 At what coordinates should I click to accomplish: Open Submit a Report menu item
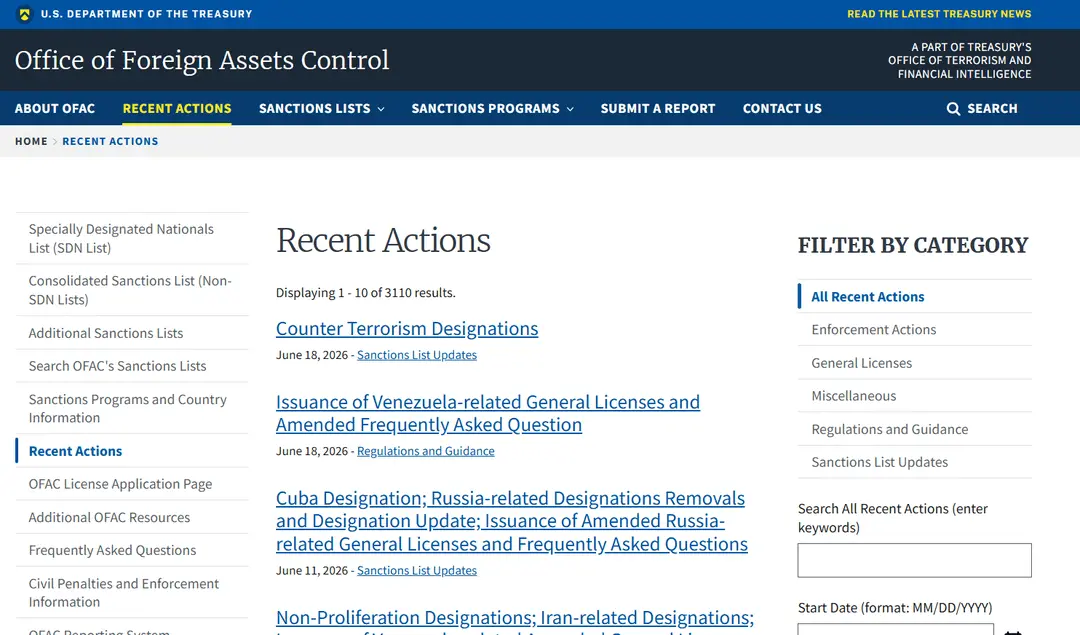click(x=658, y=108)
